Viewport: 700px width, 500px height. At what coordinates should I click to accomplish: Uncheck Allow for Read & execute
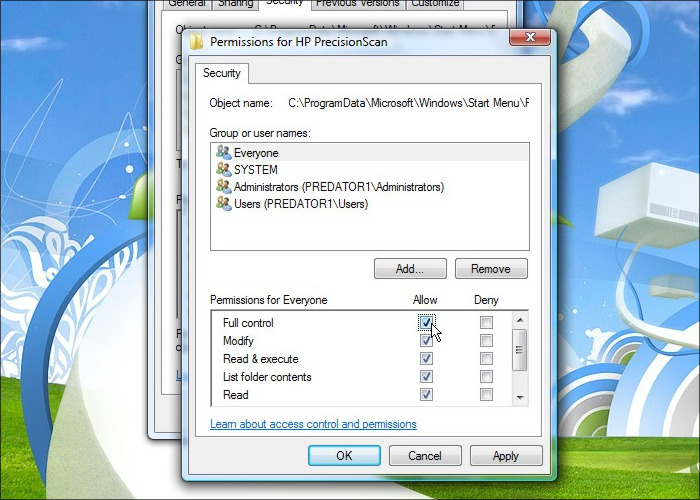click(x=427, y=359)
